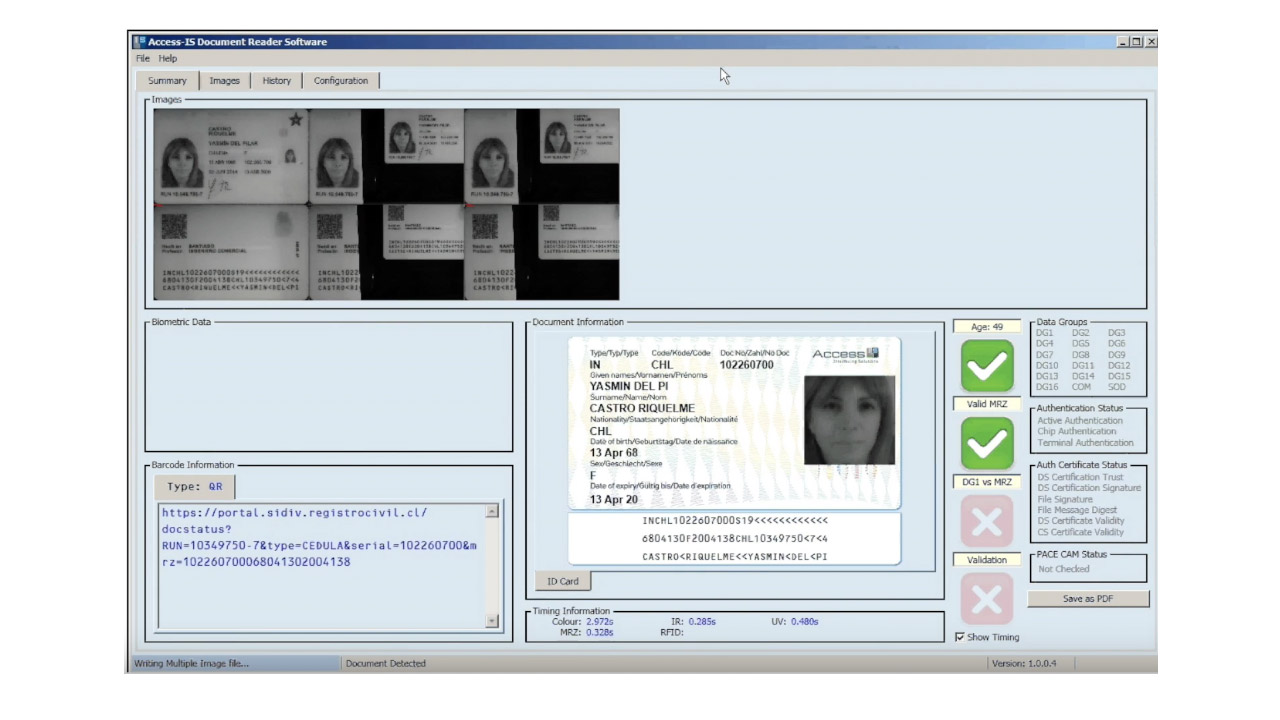Click the Save as PDF button
The width and height of the screenshot is (1280, 720).
pos(1088,598)
